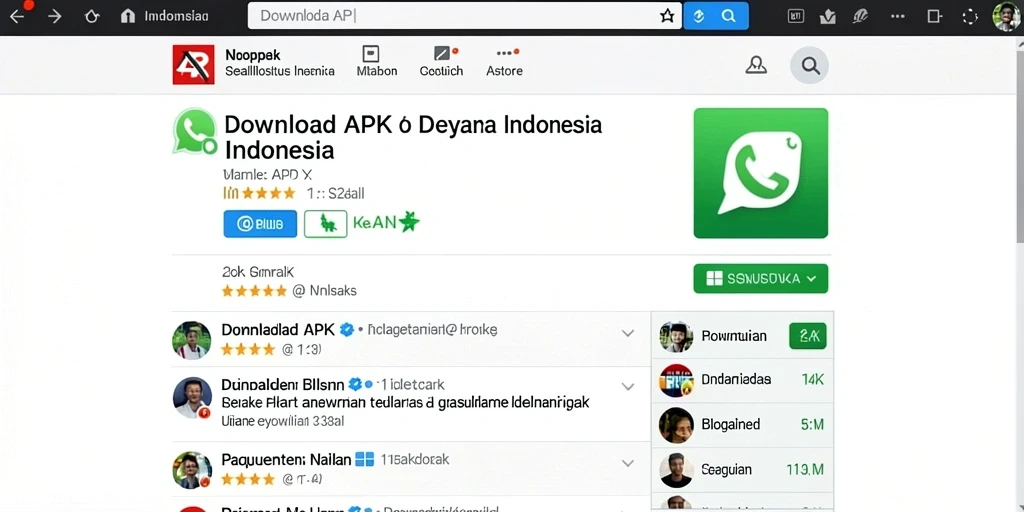Expand the Dunpaldeni Bllsnn row chevron
The height and width of the screenshot is (512, 1024).
click(x=628, y=387)
